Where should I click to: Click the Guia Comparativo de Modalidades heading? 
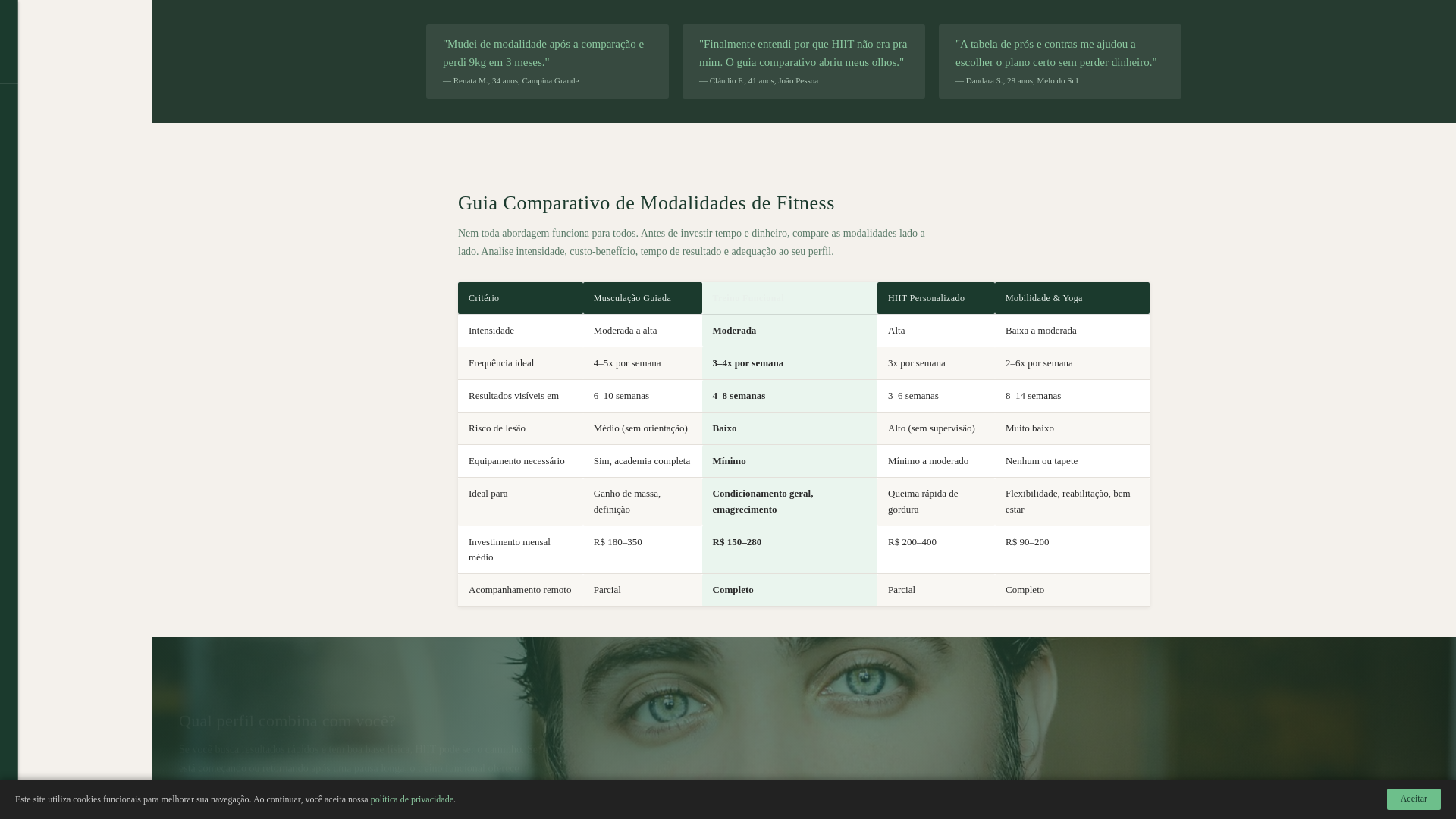tap(645, 203)
